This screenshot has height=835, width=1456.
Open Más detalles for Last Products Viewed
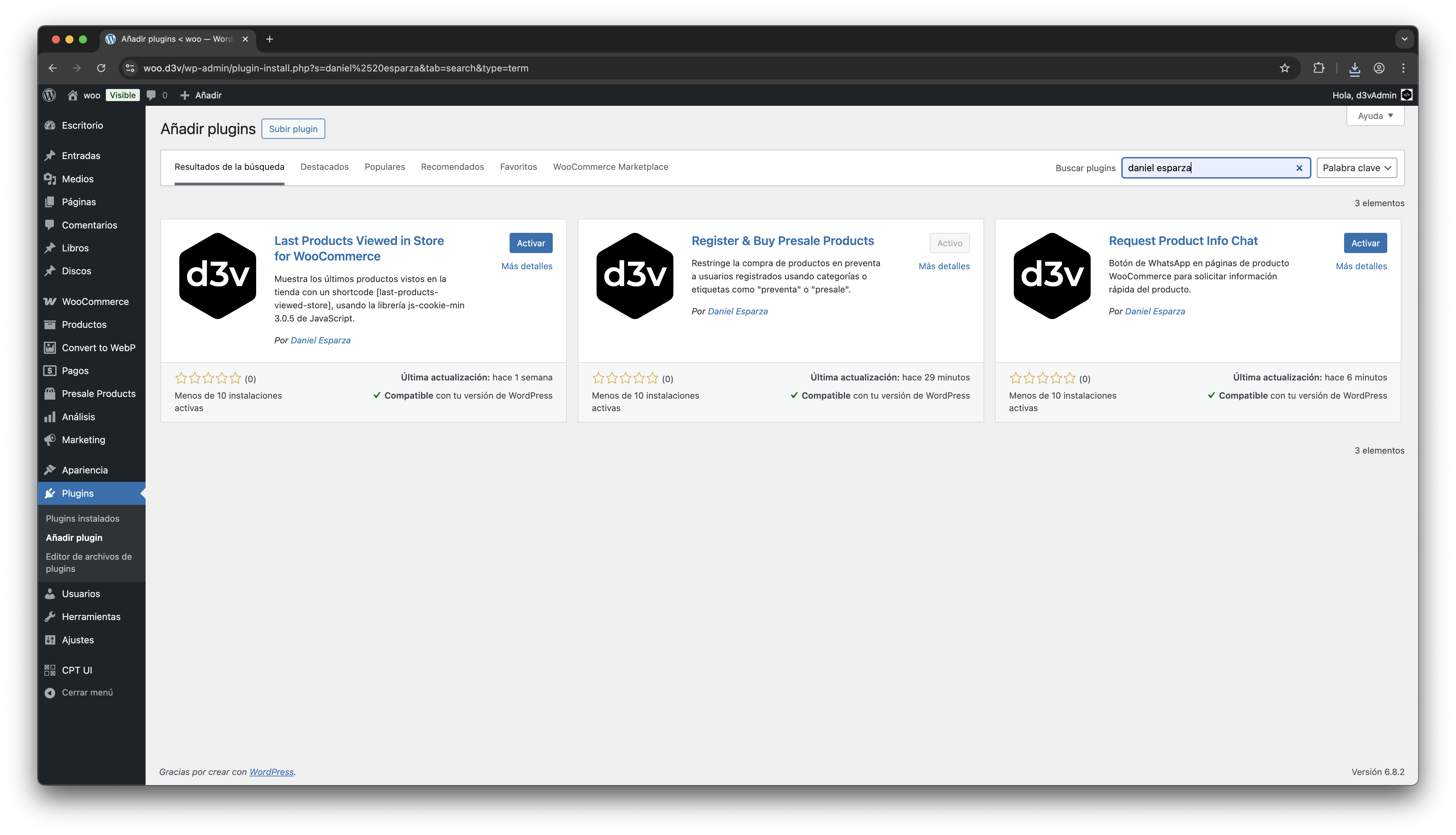tap(527, 266)
